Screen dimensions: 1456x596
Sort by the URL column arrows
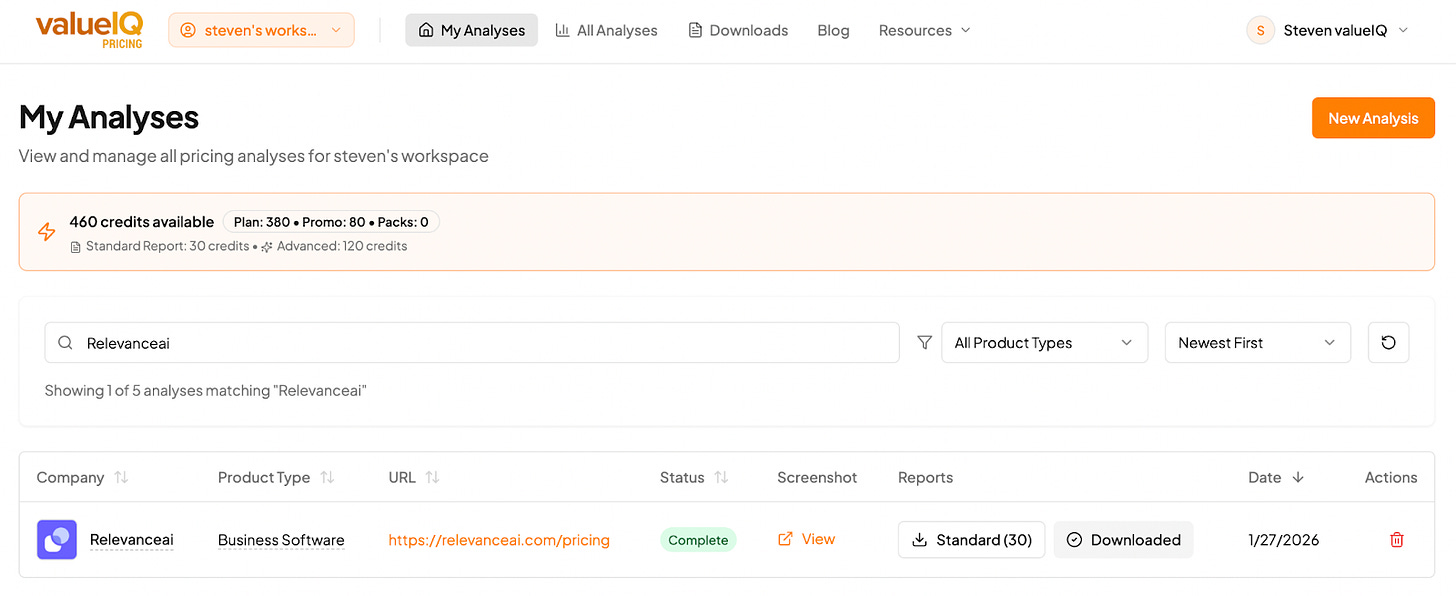point(432,478)
